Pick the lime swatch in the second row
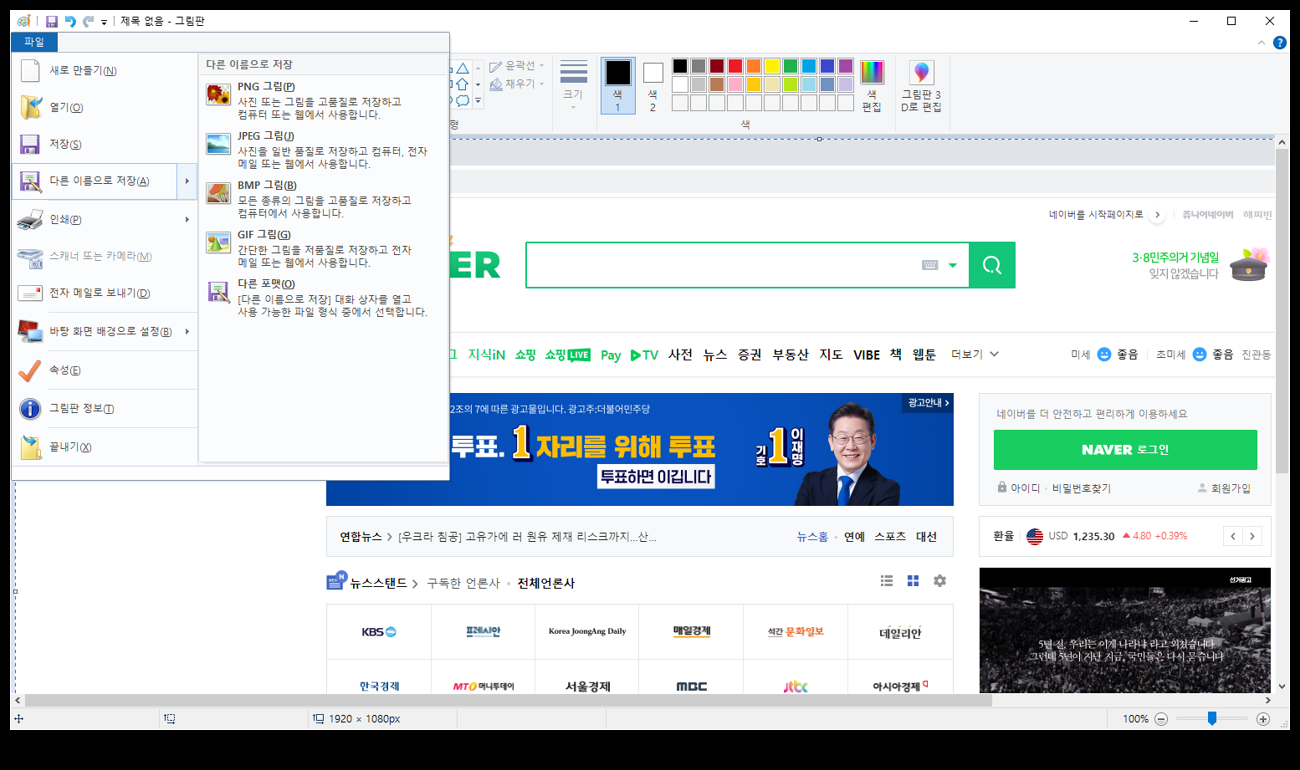The image size is (1300, 770). [x=790, y=84]
